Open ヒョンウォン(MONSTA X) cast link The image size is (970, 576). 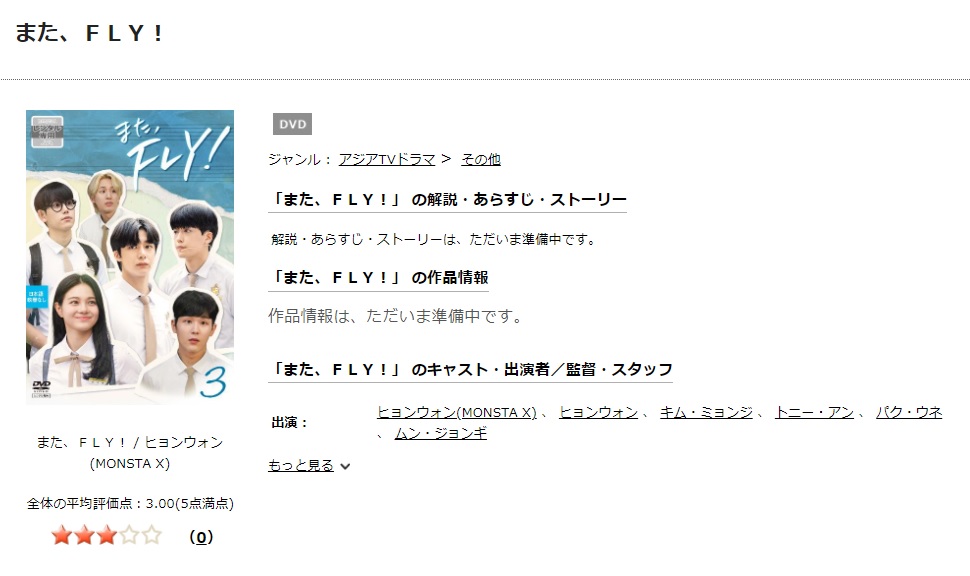pyautogui.click(x=457, y=412)
